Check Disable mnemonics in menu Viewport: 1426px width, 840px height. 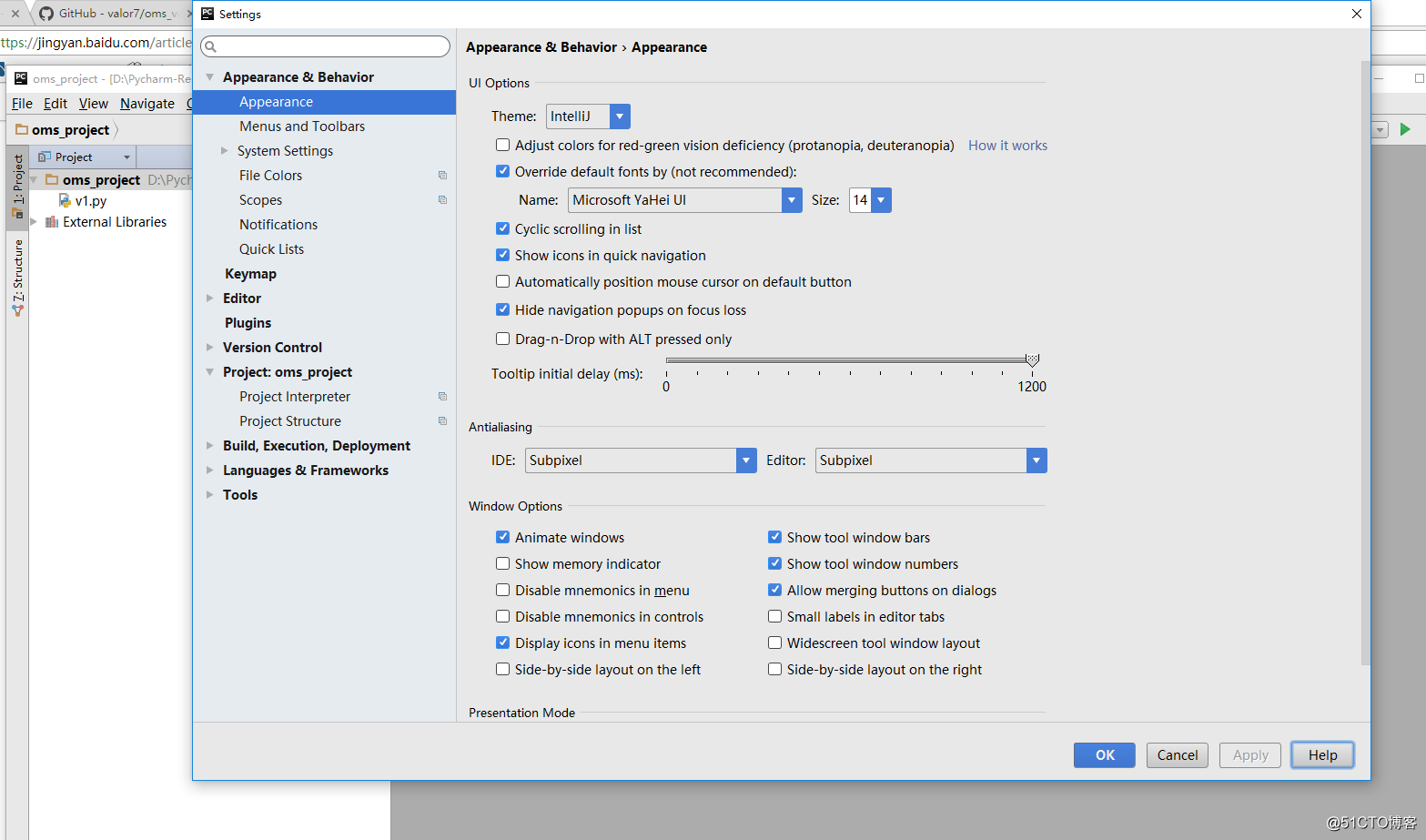click(502, 590)
